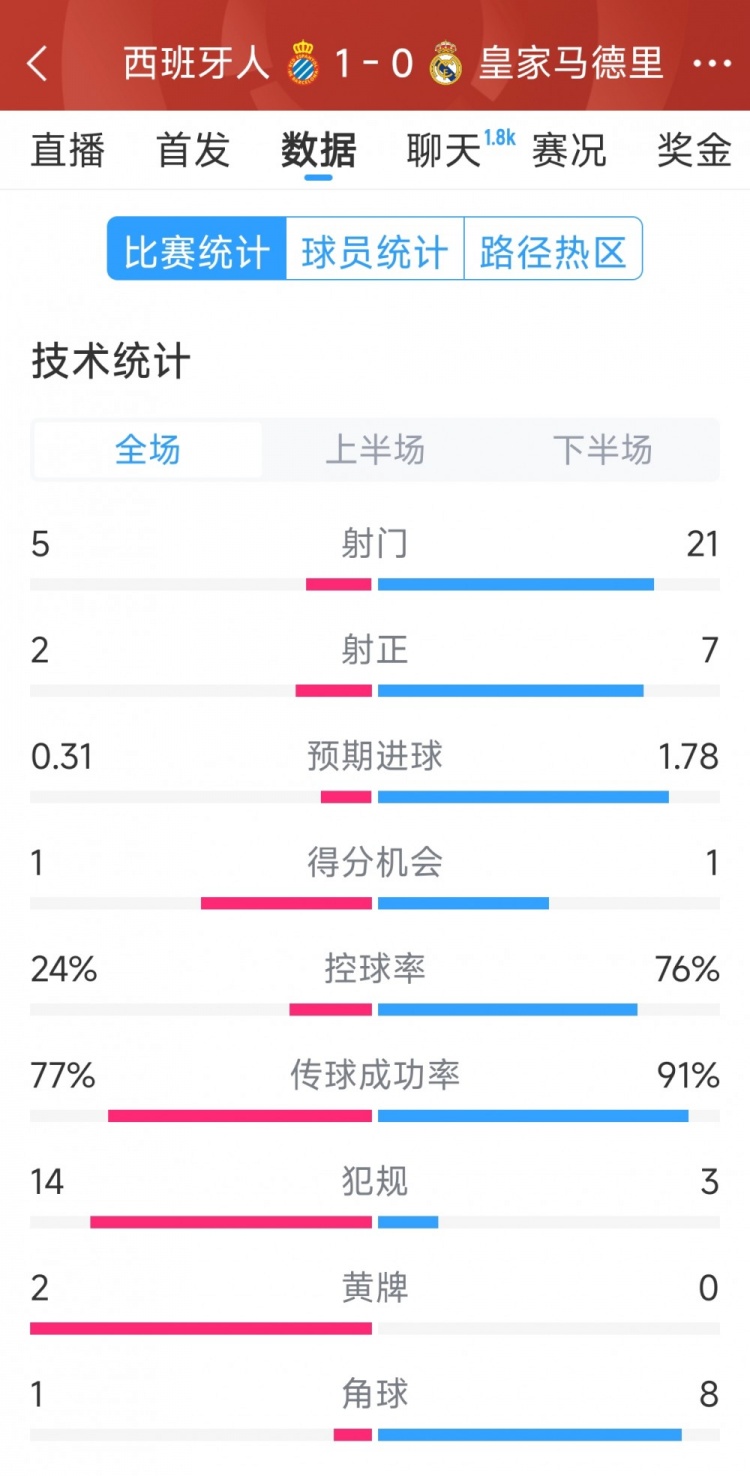Tap the 1 - 0 match score
Image resolution: width=750 pixels, height=1476 pixels.
pyautogui.click(x=374, y=63)
